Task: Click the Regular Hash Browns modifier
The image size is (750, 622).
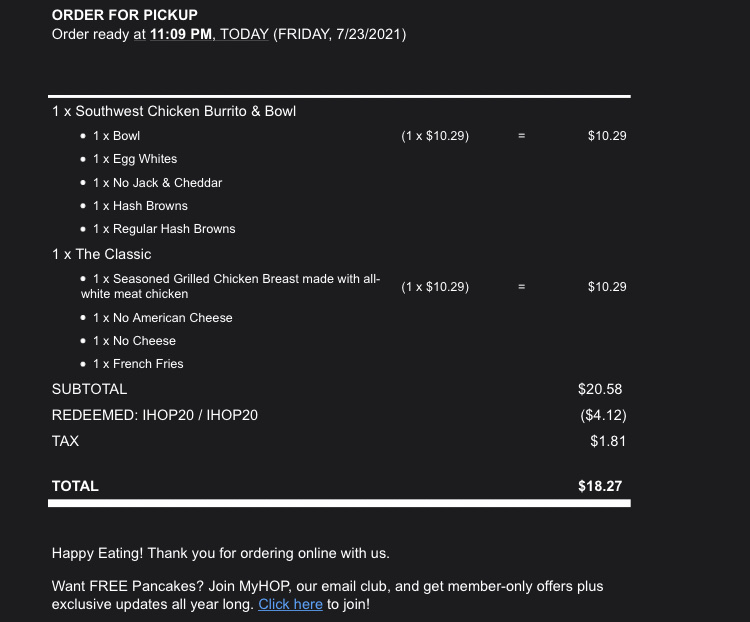Action: pos(164,229)
